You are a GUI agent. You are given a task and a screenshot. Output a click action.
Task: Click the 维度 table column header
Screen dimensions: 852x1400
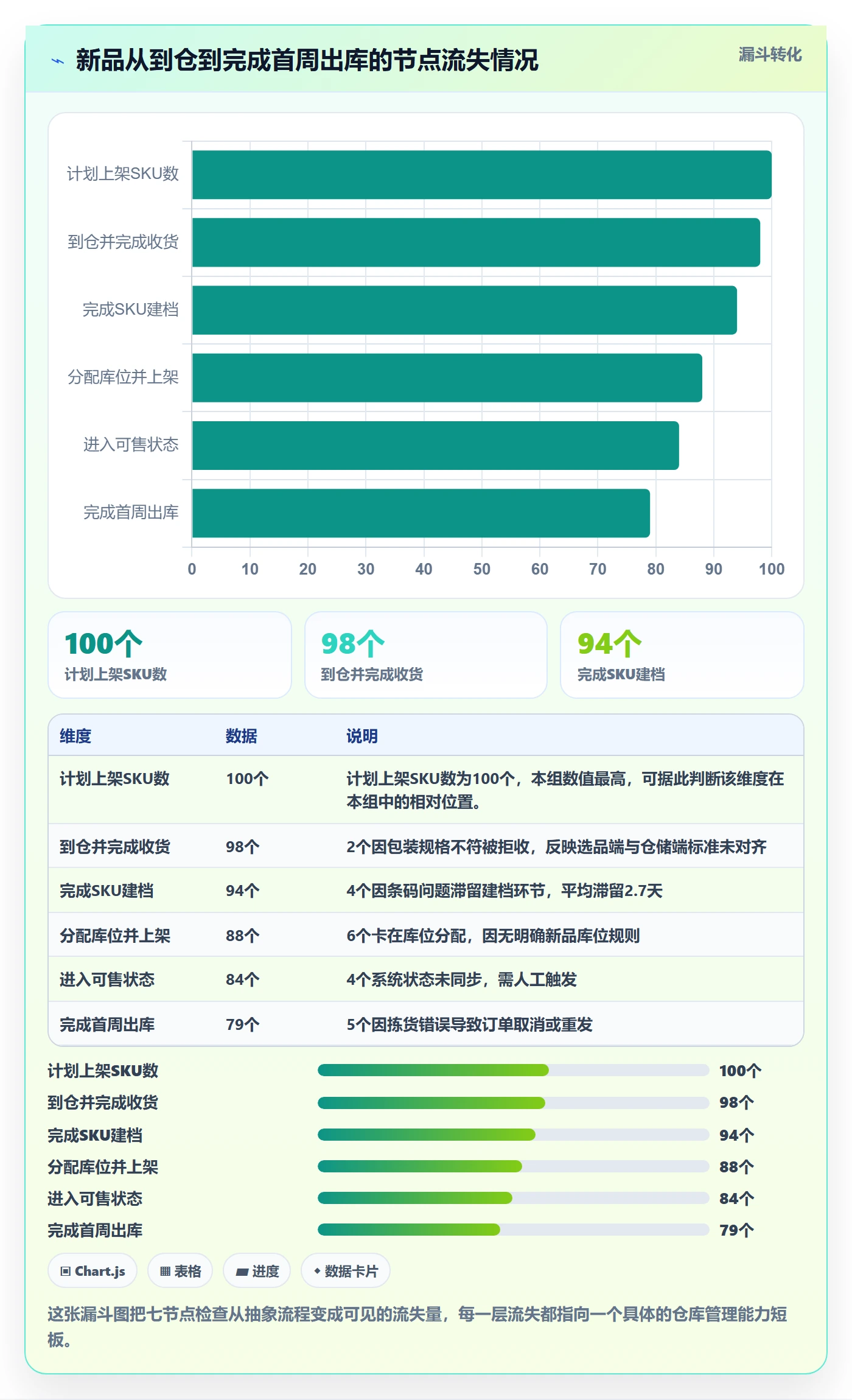(75, 736)
